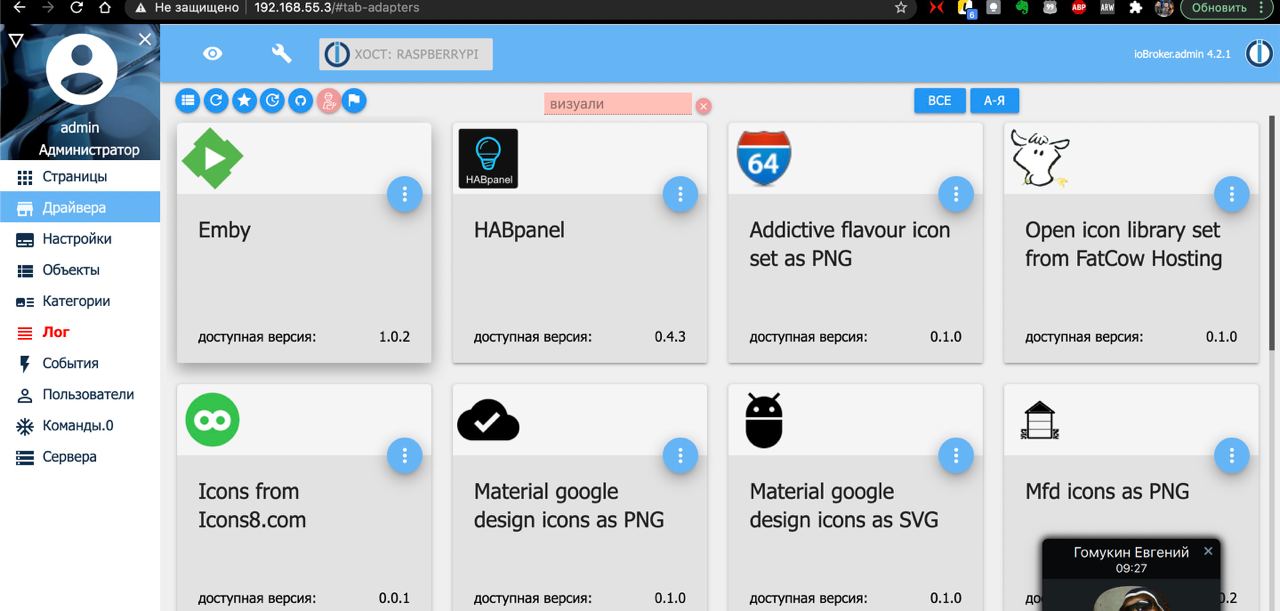Screen dimensions: 1280x611
Task: Open the red Лог sidebar entry
Action: [80, 332]
